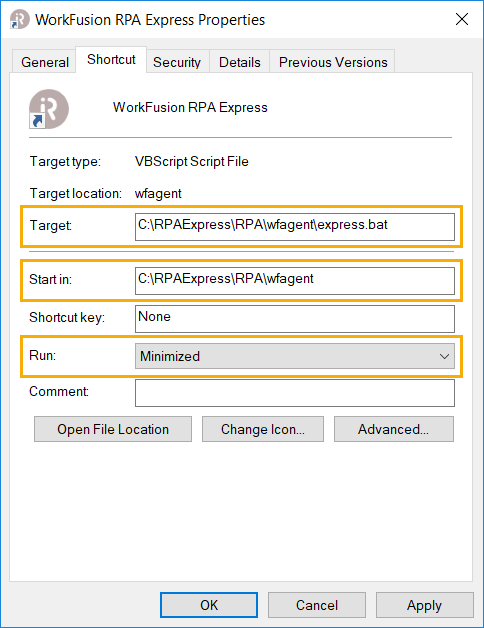Click the Apply button

click(x=424, y=605)
